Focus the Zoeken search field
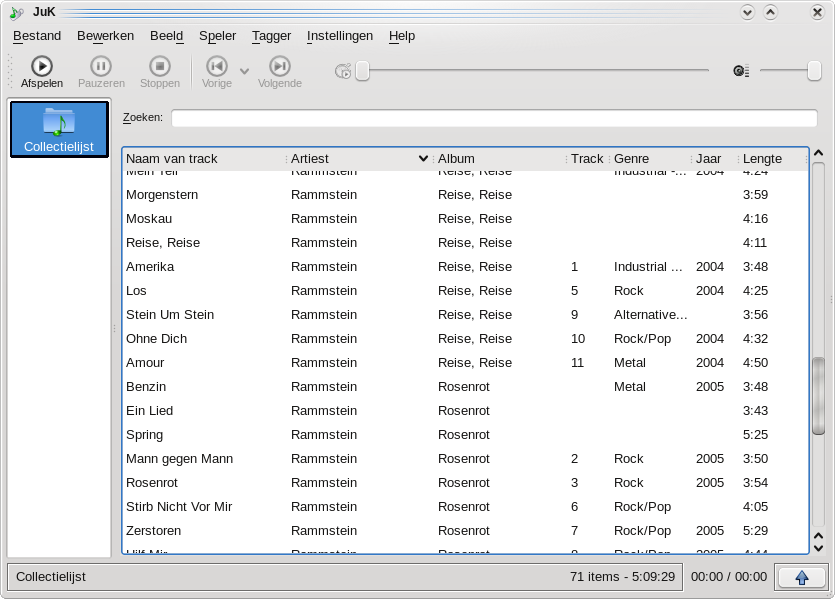The image size is (835, 599). (493, 118)
